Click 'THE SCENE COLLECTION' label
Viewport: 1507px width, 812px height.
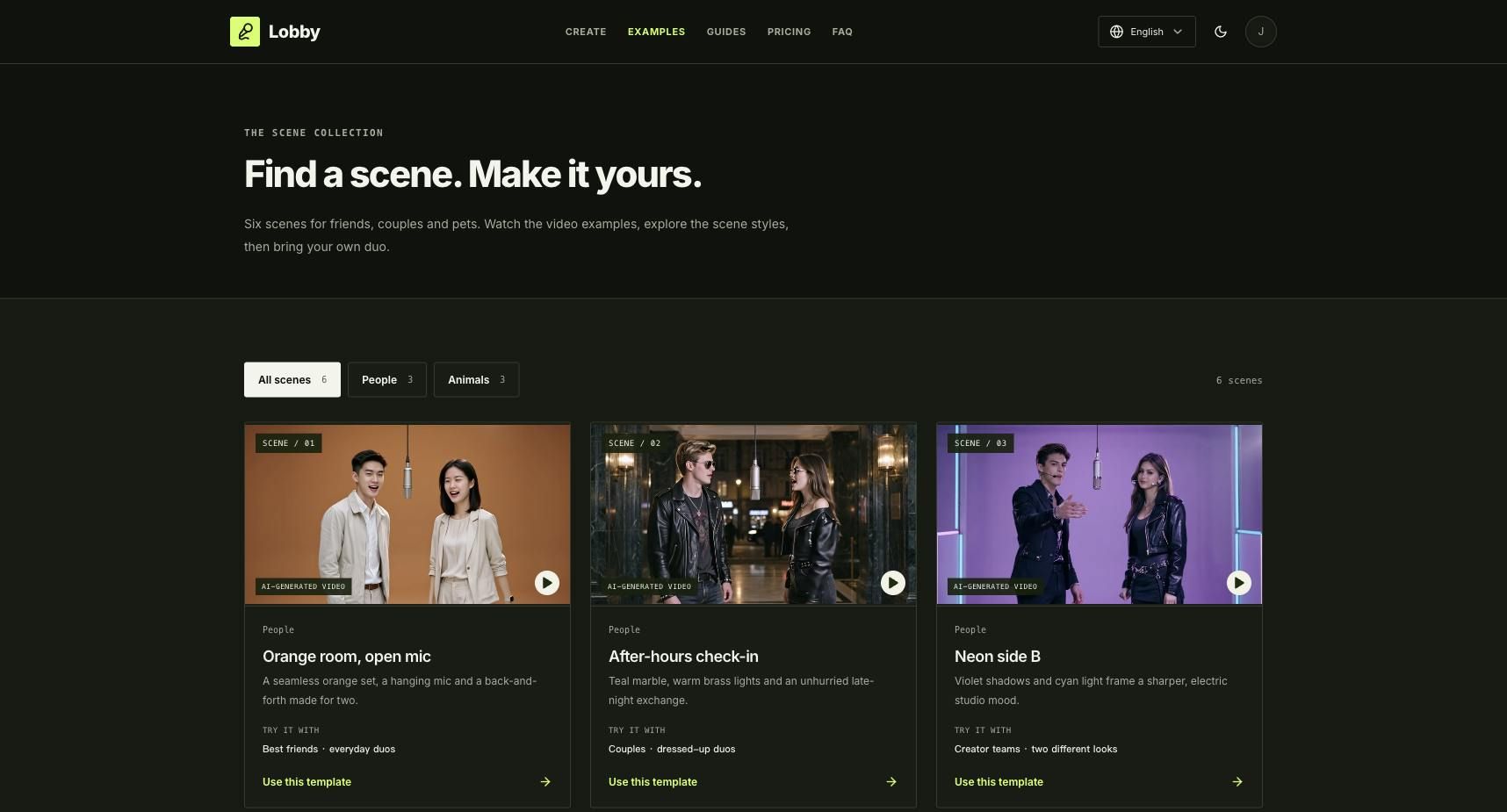point(314,133)
